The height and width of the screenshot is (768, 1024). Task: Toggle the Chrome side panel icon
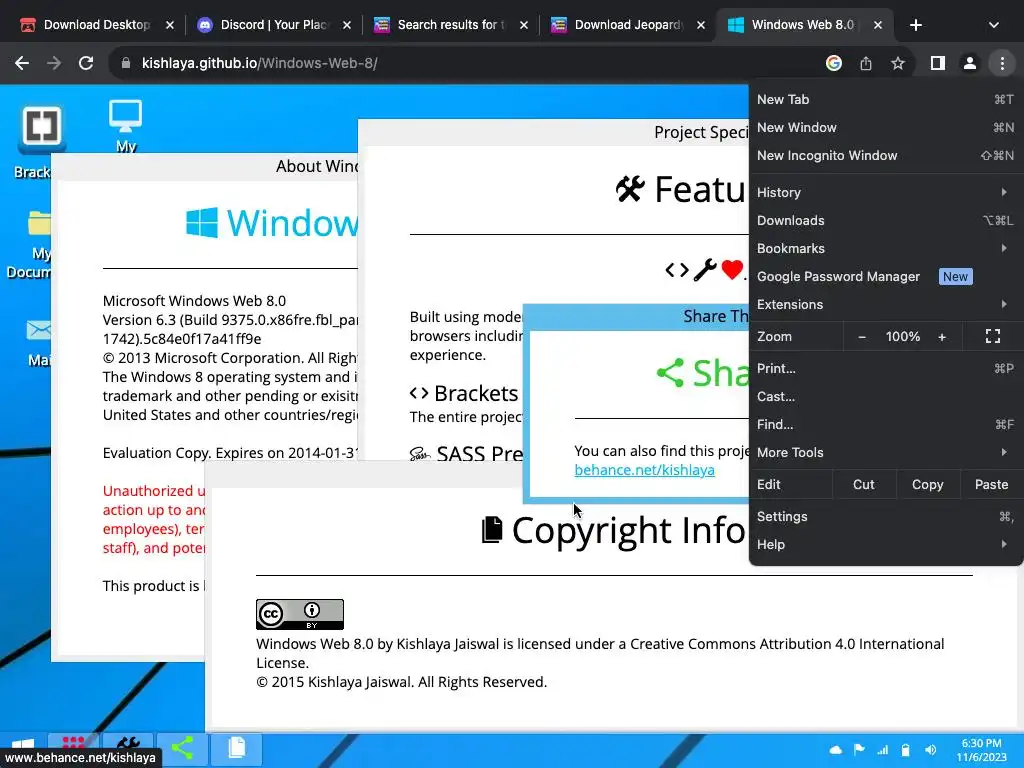(938, 63)
